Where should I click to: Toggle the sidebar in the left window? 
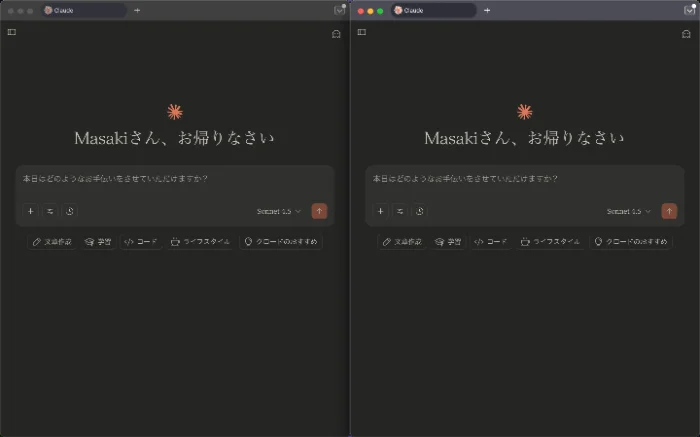tap(11, 32)
